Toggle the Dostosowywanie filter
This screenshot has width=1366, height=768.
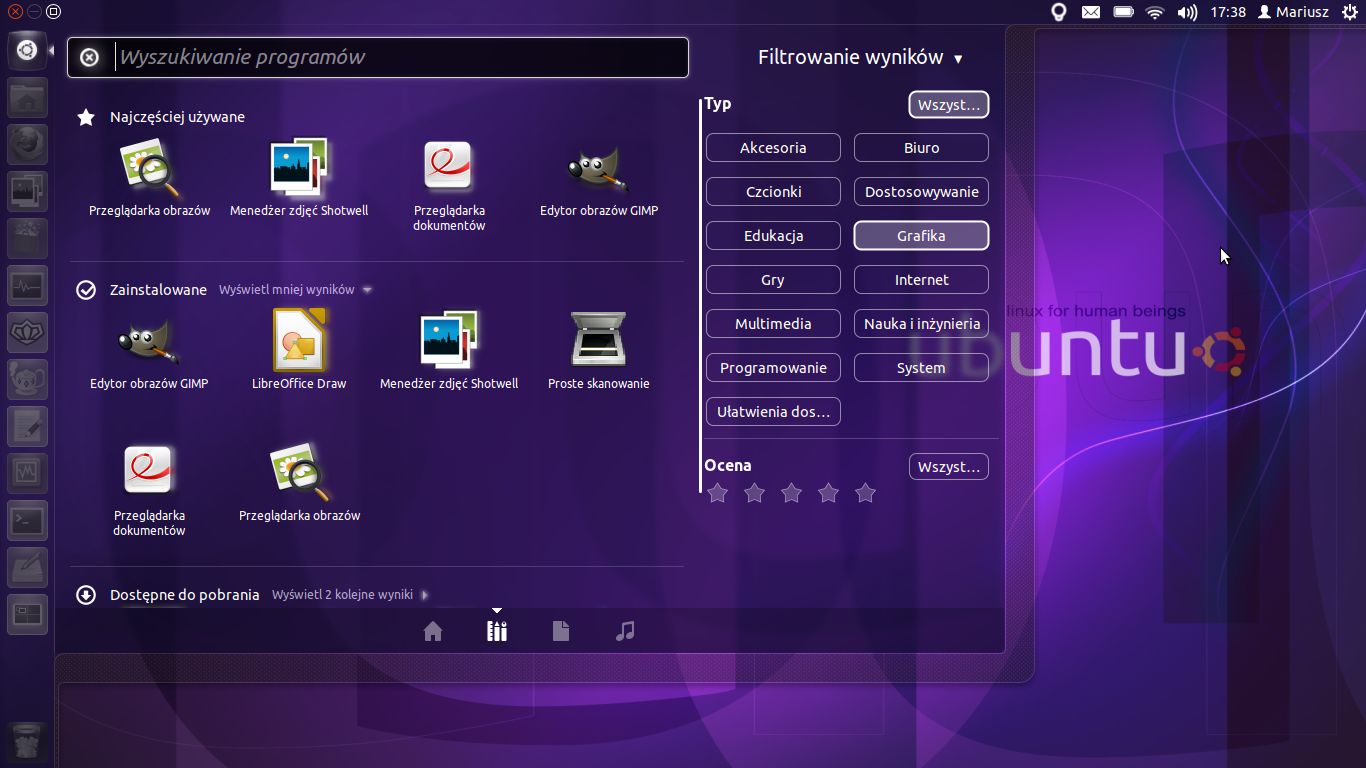point(921,192)
